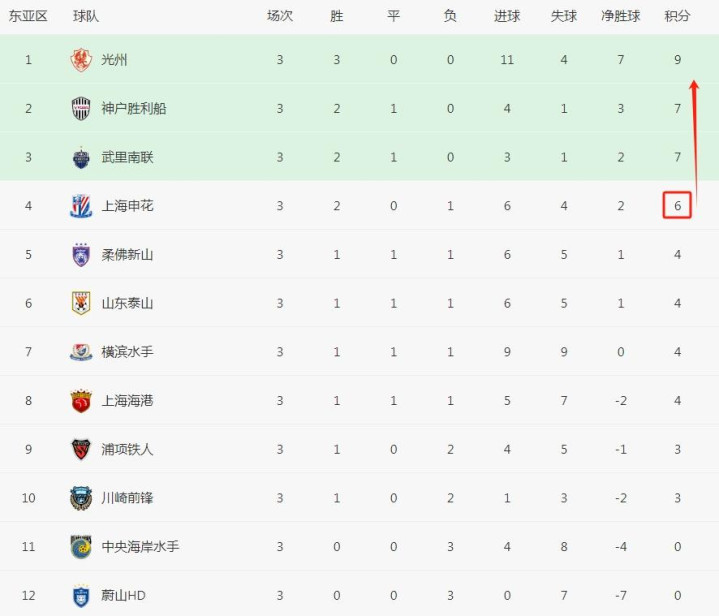Click the 武里南联 team badge

pyautogui.click(x=81, y=158)
